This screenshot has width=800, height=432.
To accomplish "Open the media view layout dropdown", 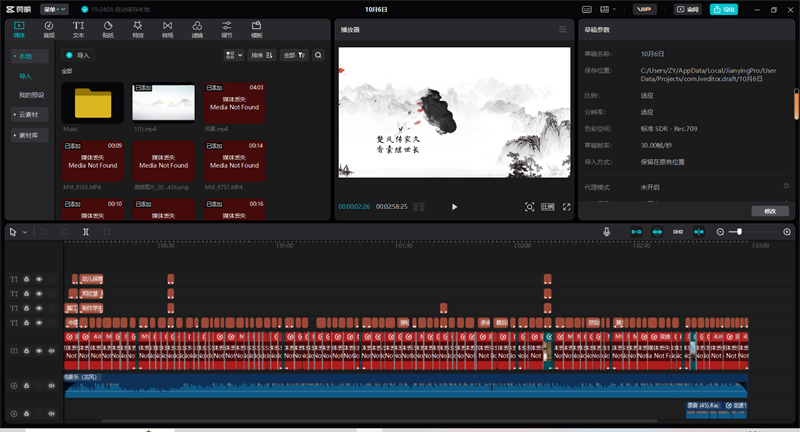I will [233, 55].
